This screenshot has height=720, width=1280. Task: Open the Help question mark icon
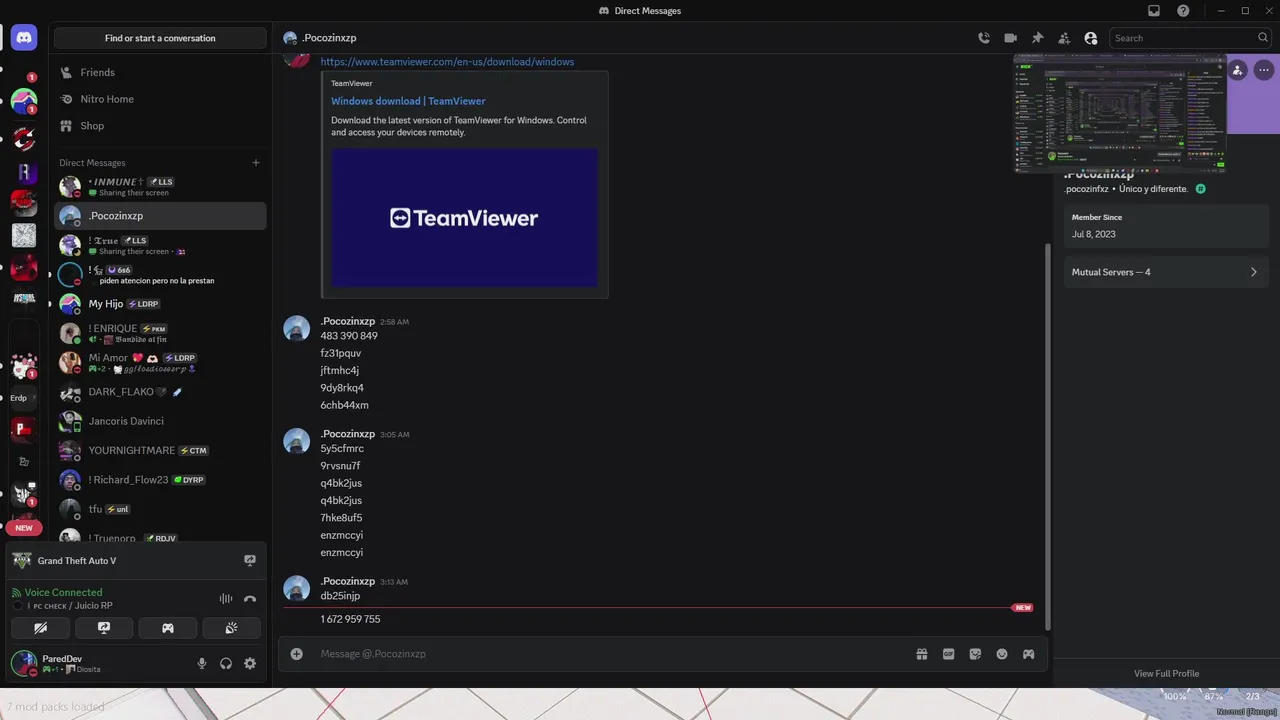(1183, 11)
